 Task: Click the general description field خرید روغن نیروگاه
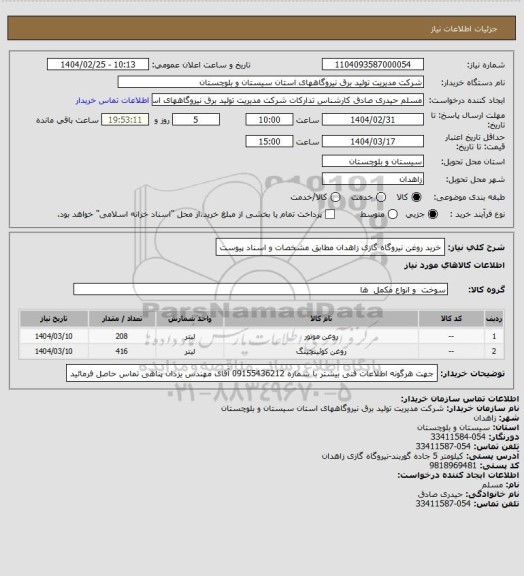click(330, 248)
